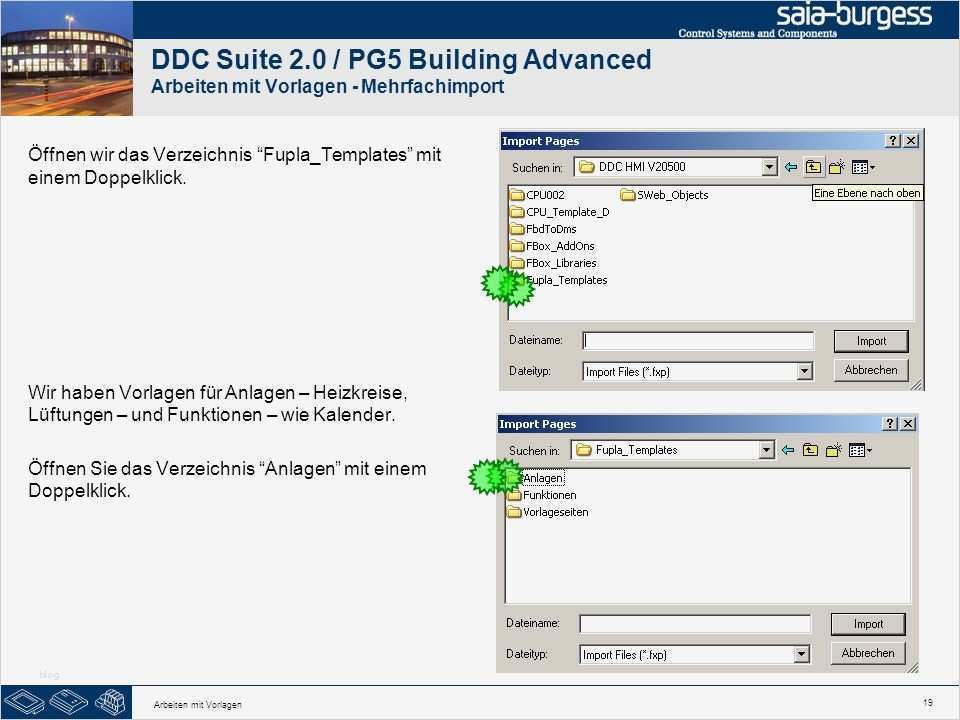Select the SWeb_Objects folder
This screenshot has height=720, width=960.
click(x=664, y=195)
